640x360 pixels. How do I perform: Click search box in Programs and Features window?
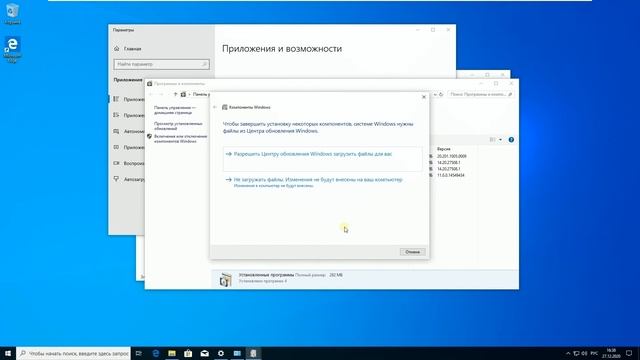480,94
